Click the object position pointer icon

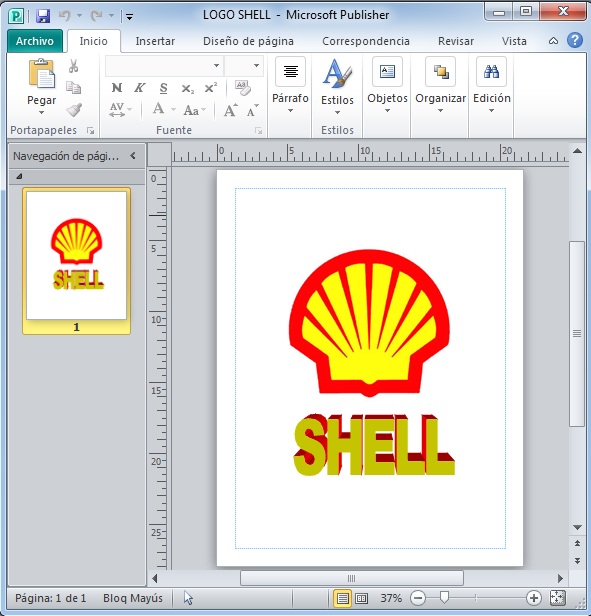188,598
